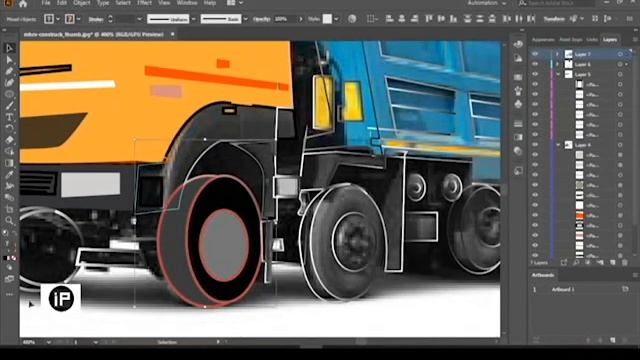Image resolution: width=640 pixels, height=360 pixels.
Task: Select the Selection tool in the toolbox
Action: click(9, 48)
